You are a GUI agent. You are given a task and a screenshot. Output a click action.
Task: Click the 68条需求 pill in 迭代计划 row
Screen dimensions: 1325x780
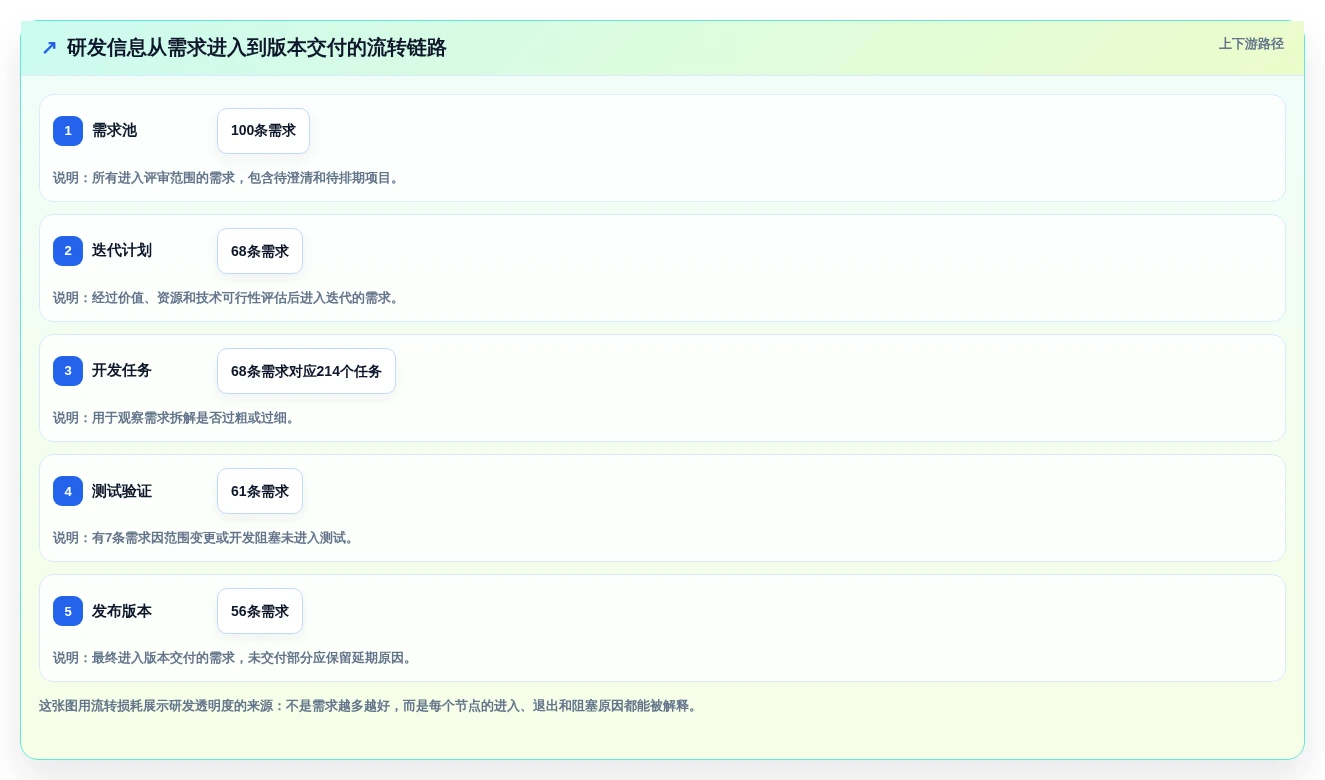[x=260, y=251]
